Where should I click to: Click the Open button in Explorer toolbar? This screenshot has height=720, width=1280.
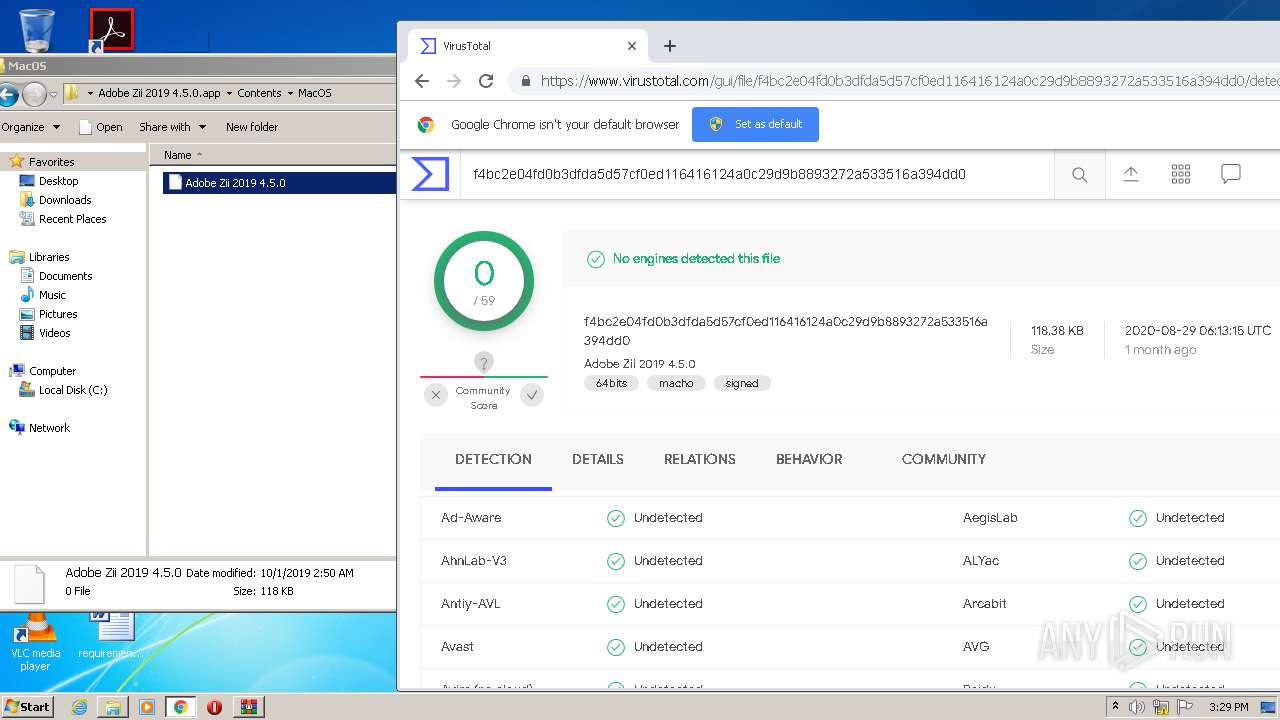[100, 127]
